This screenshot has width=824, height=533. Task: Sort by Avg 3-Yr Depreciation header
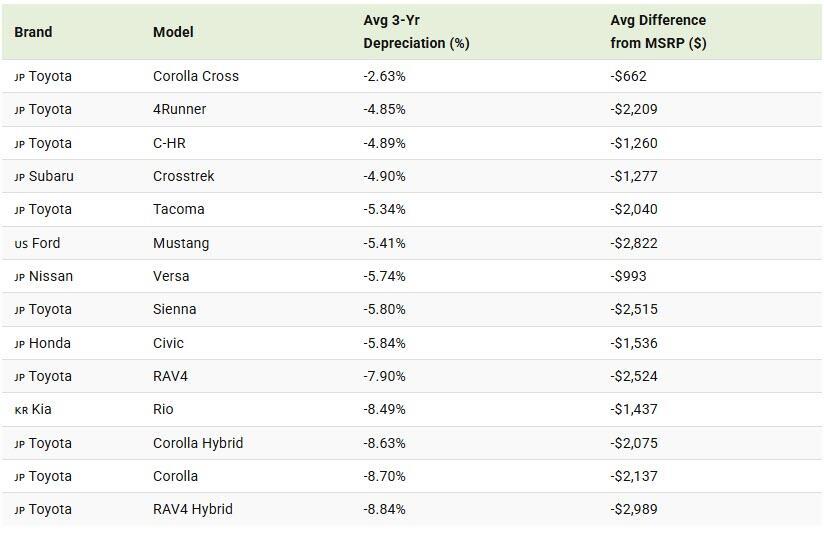click(416, 32)
